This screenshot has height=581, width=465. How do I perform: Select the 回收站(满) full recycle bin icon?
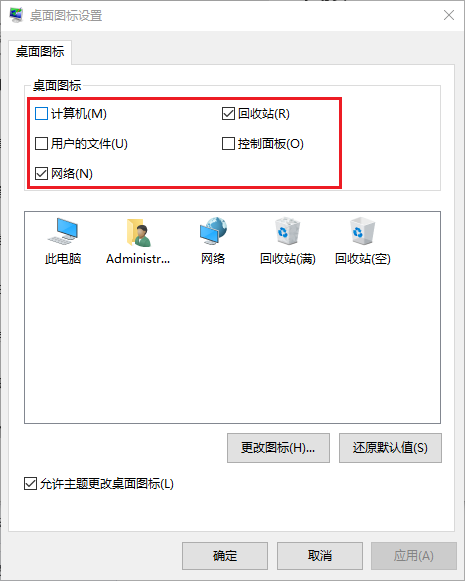(x=287, y=231)
